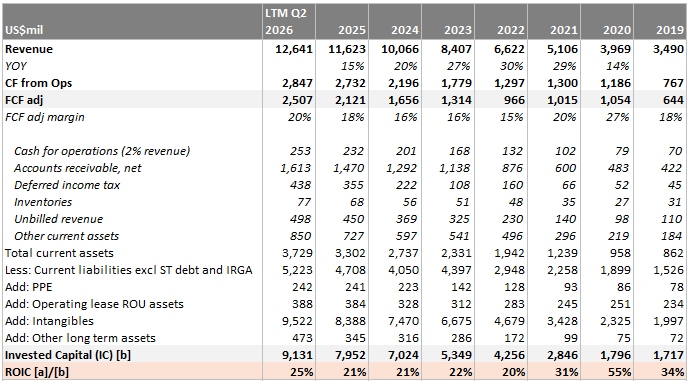Select Invested Capital value 1,717
Screen dimensions: 687x381
click(669, 355)
